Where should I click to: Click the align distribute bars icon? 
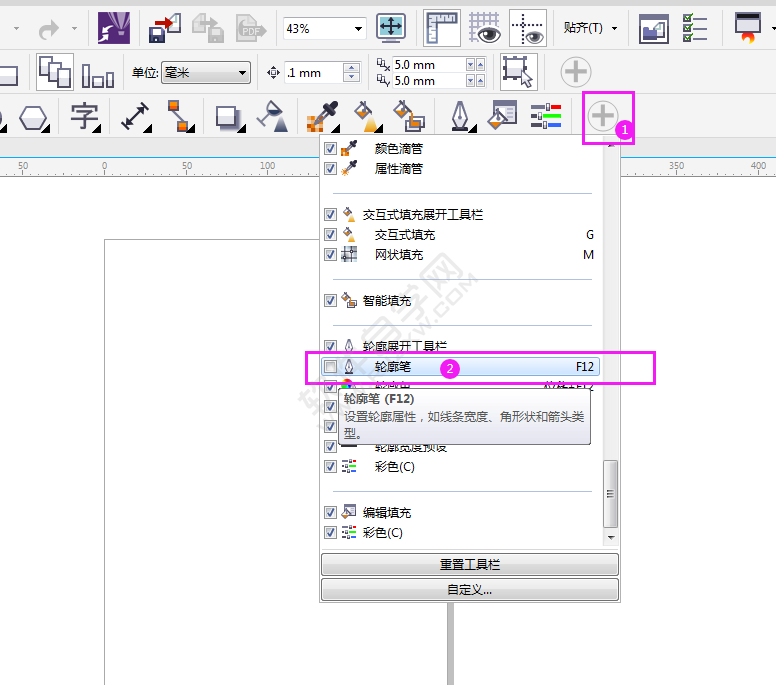click(97, 75)
